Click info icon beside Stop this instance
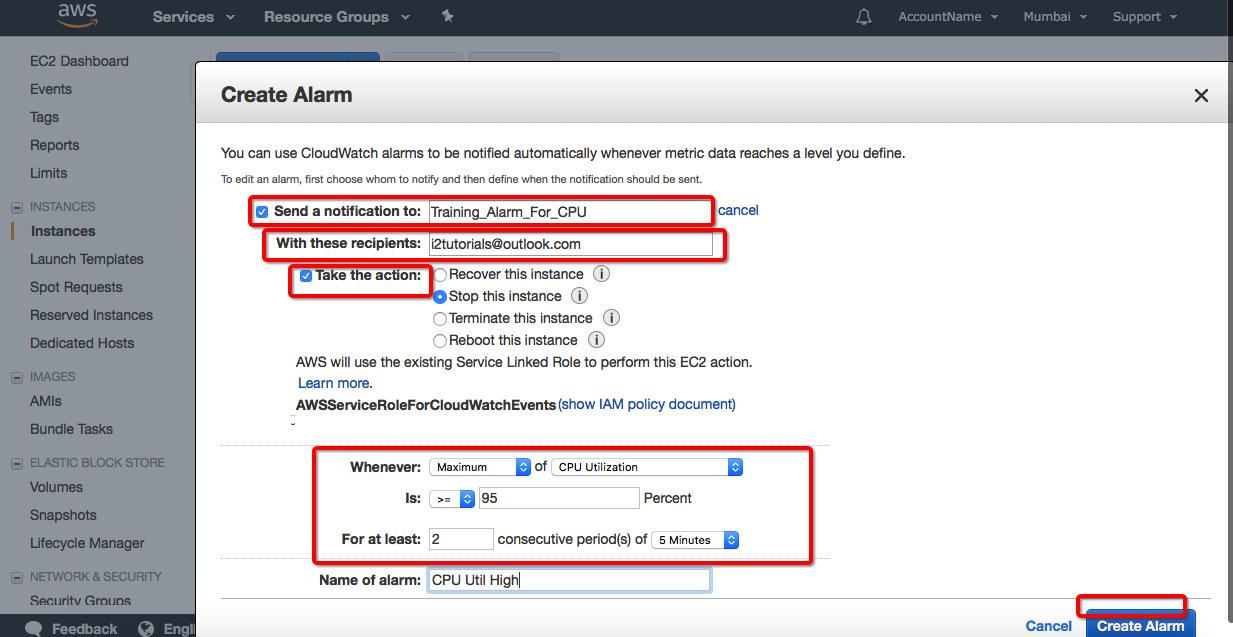 coord(579,296)
